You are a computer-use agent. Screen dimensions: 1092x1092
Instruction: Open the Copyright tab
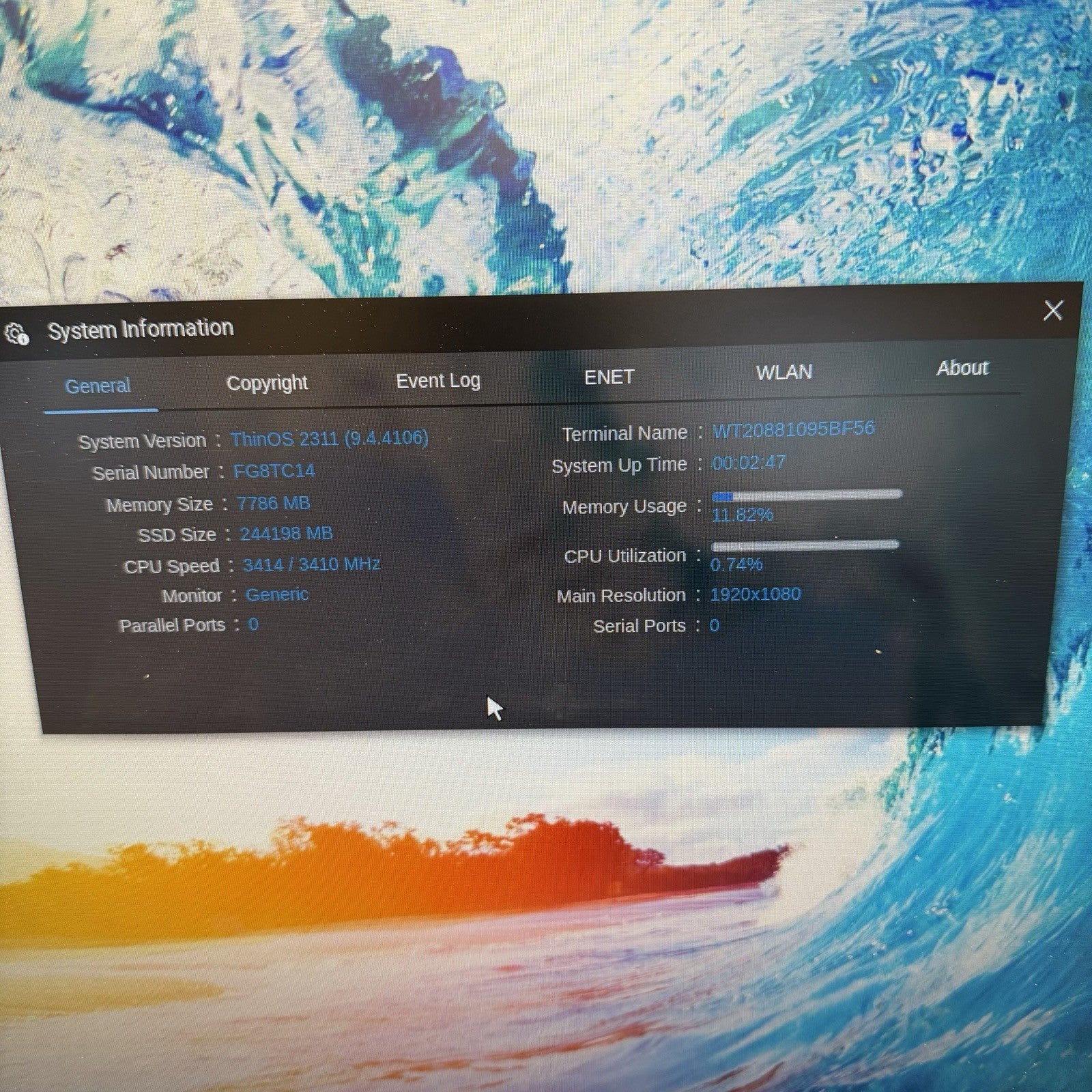[267, 383]
